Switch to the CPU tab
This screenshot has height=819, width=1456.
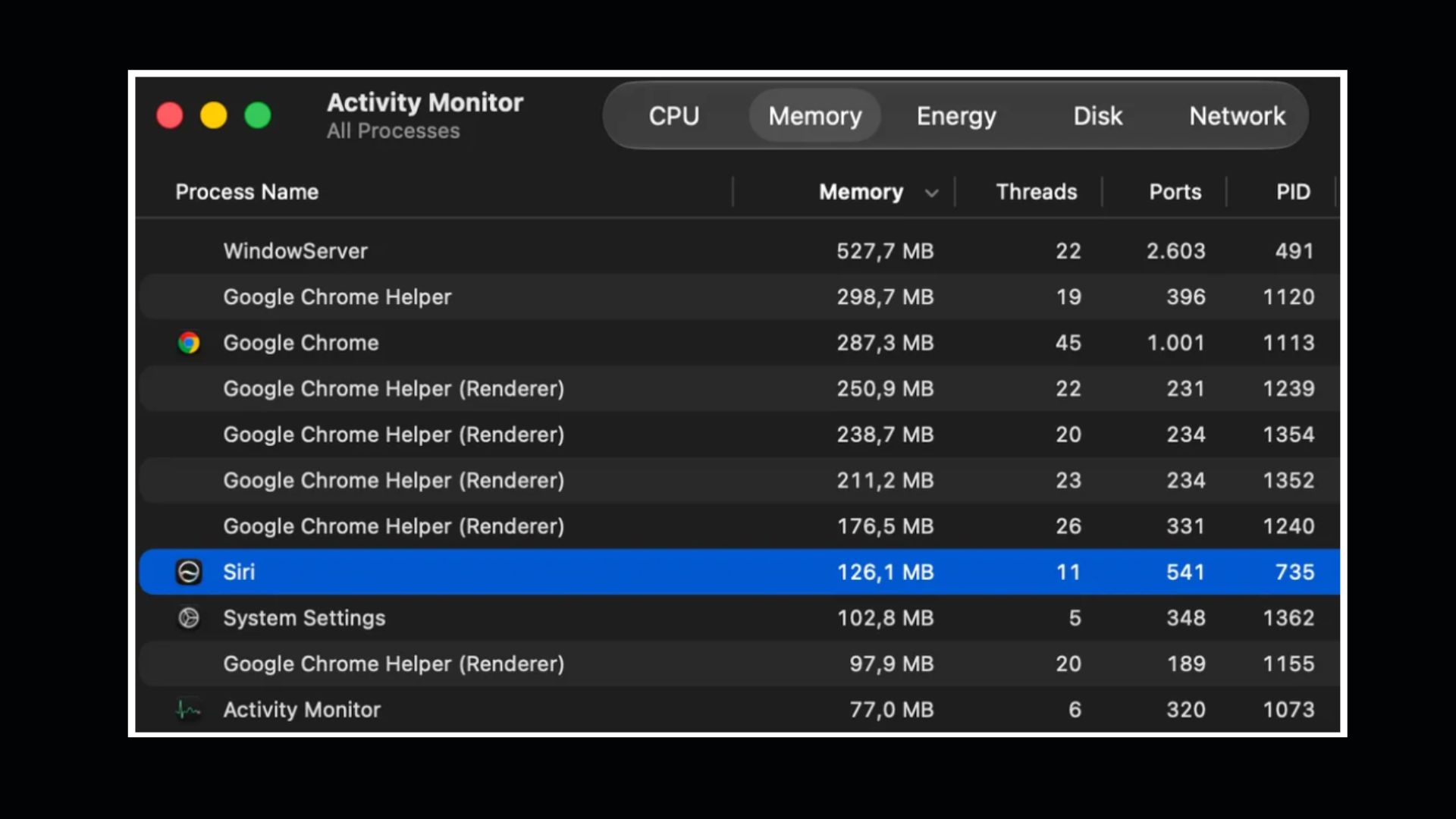pos(673,116)
